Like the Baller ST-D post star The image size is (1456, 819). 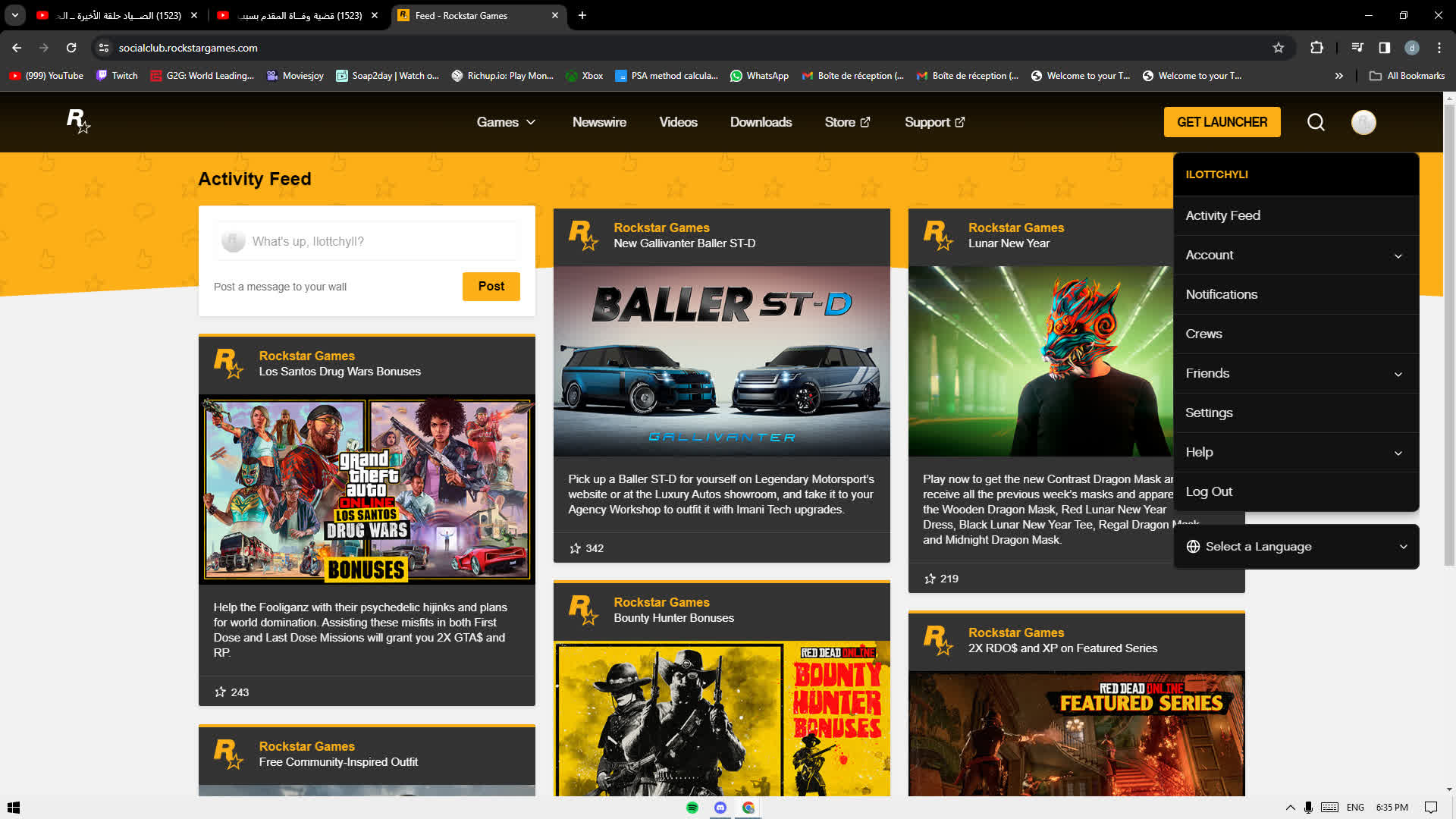(576, 548)
